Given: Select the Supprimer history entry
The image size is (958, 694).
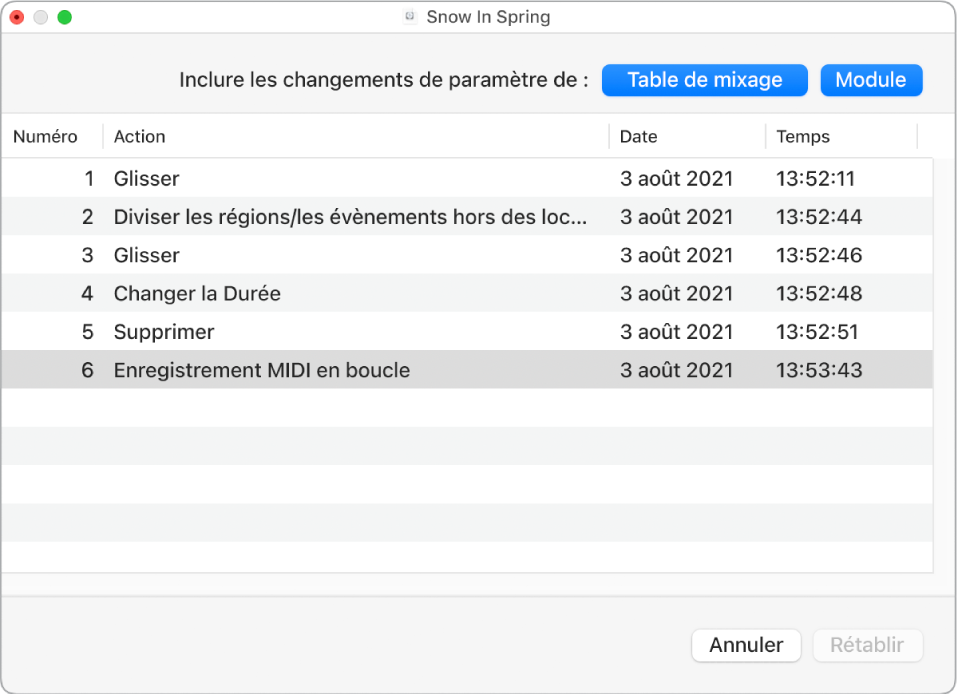Looking at the screenshot, I should click(160, 331).
